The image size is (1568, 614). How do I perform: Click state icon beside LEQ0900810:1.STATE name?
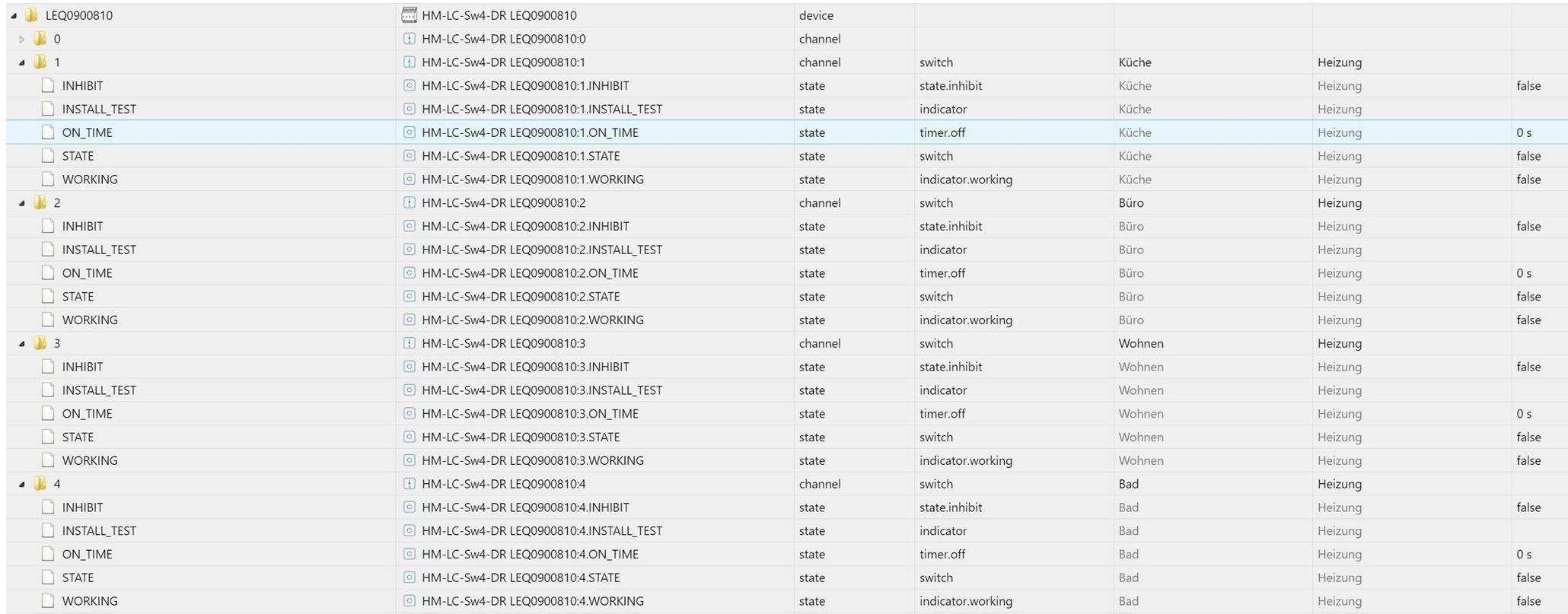click(410, 156)
